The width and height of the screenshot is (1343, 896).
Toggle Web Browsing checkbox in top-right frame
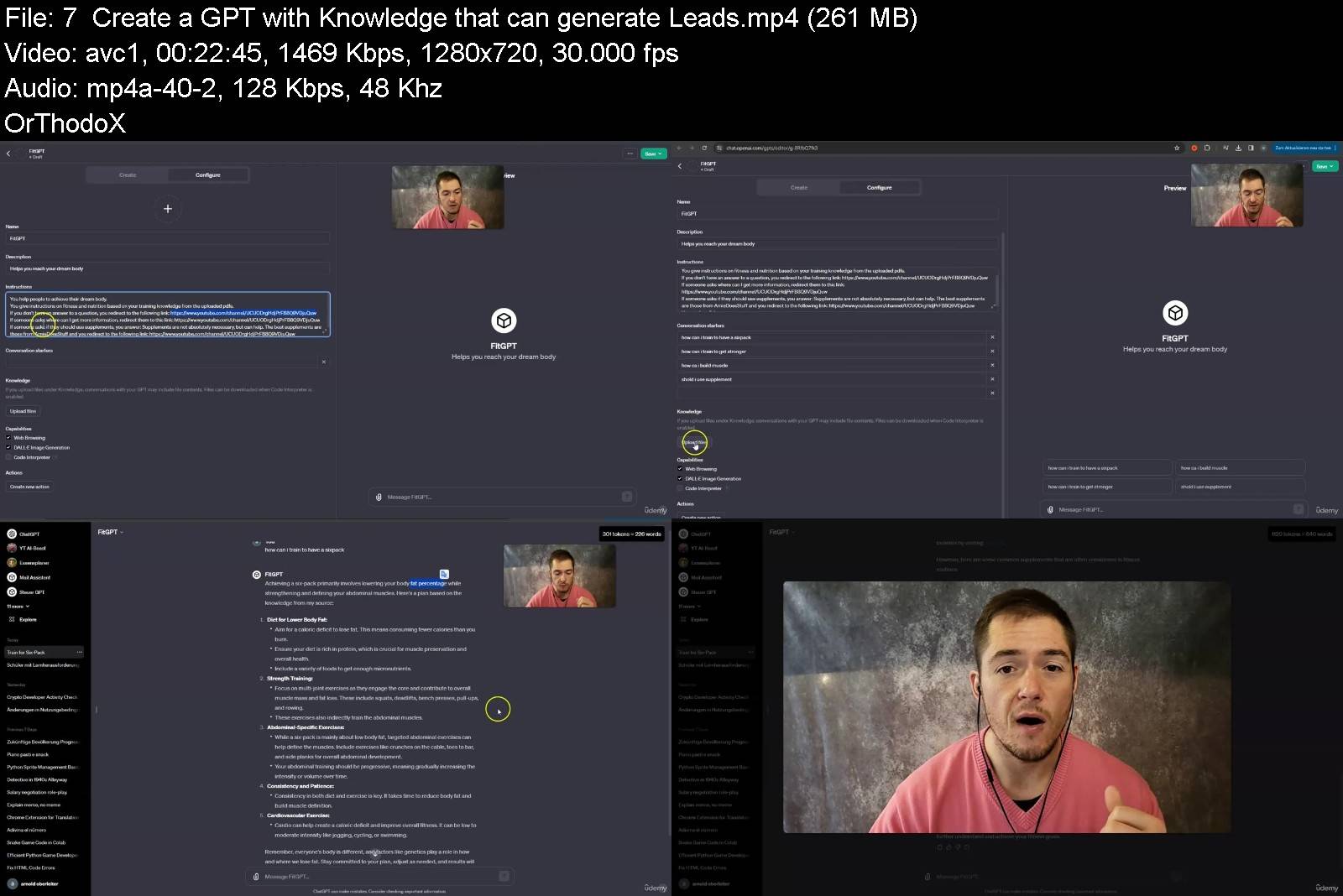pyautogui.click(x=680, y=469)
